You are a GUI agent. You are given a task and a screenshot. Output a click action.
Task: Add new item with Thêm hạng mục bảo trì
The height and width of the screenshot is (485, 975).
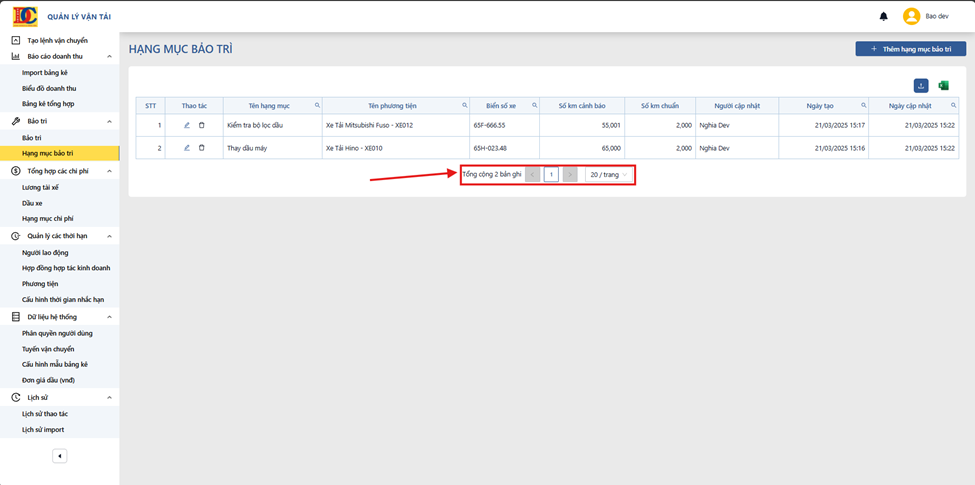[910, 48]
